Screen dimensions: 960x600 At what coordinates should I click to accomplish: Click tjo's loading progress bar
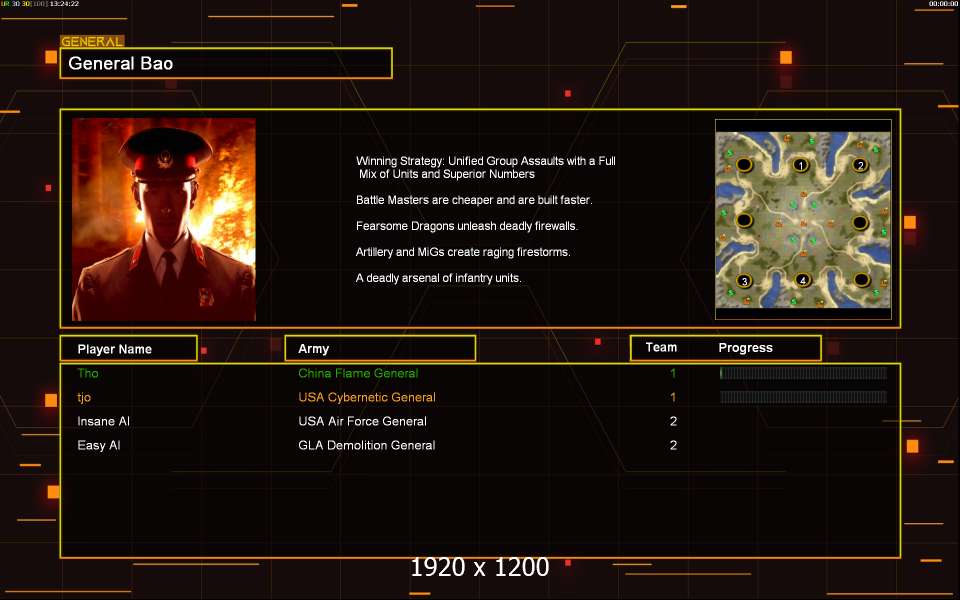click(803, 397)
